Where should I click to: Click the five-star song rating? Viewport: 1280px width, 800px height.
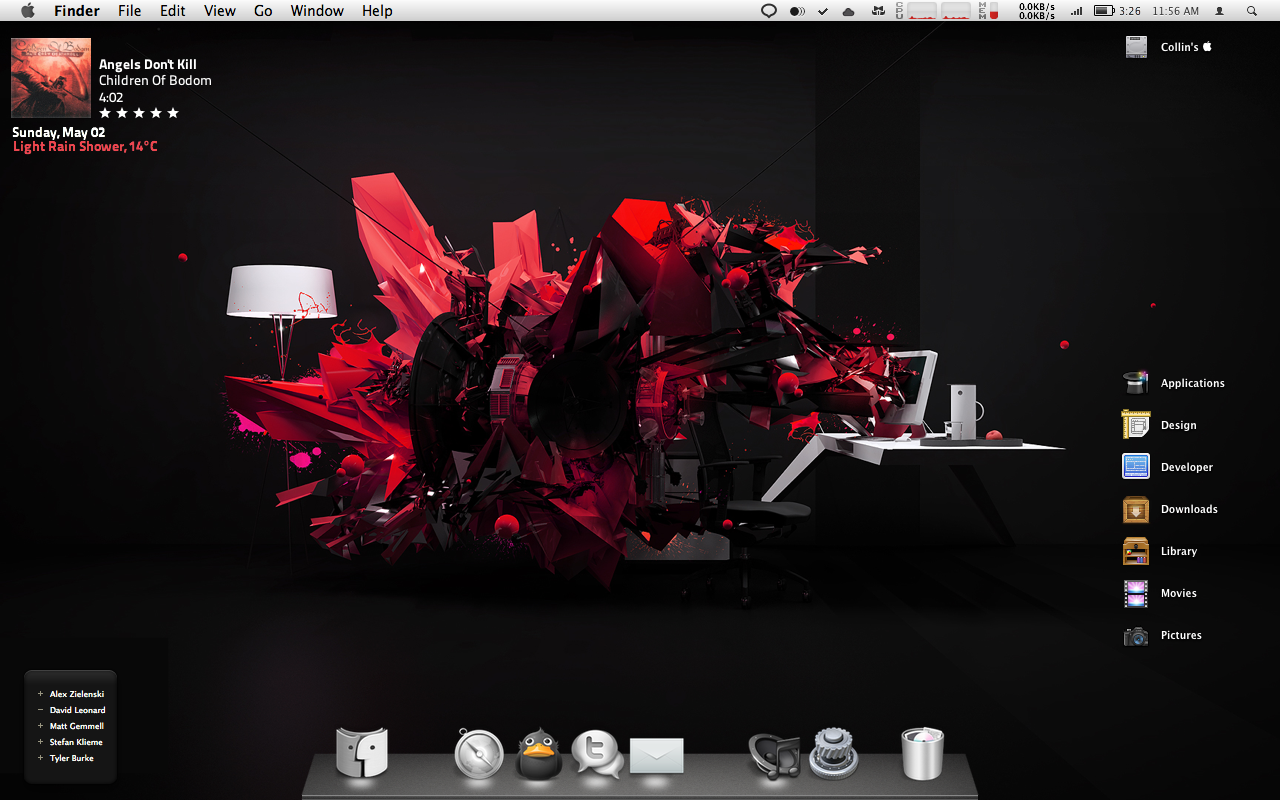click(x=139, y=113)
